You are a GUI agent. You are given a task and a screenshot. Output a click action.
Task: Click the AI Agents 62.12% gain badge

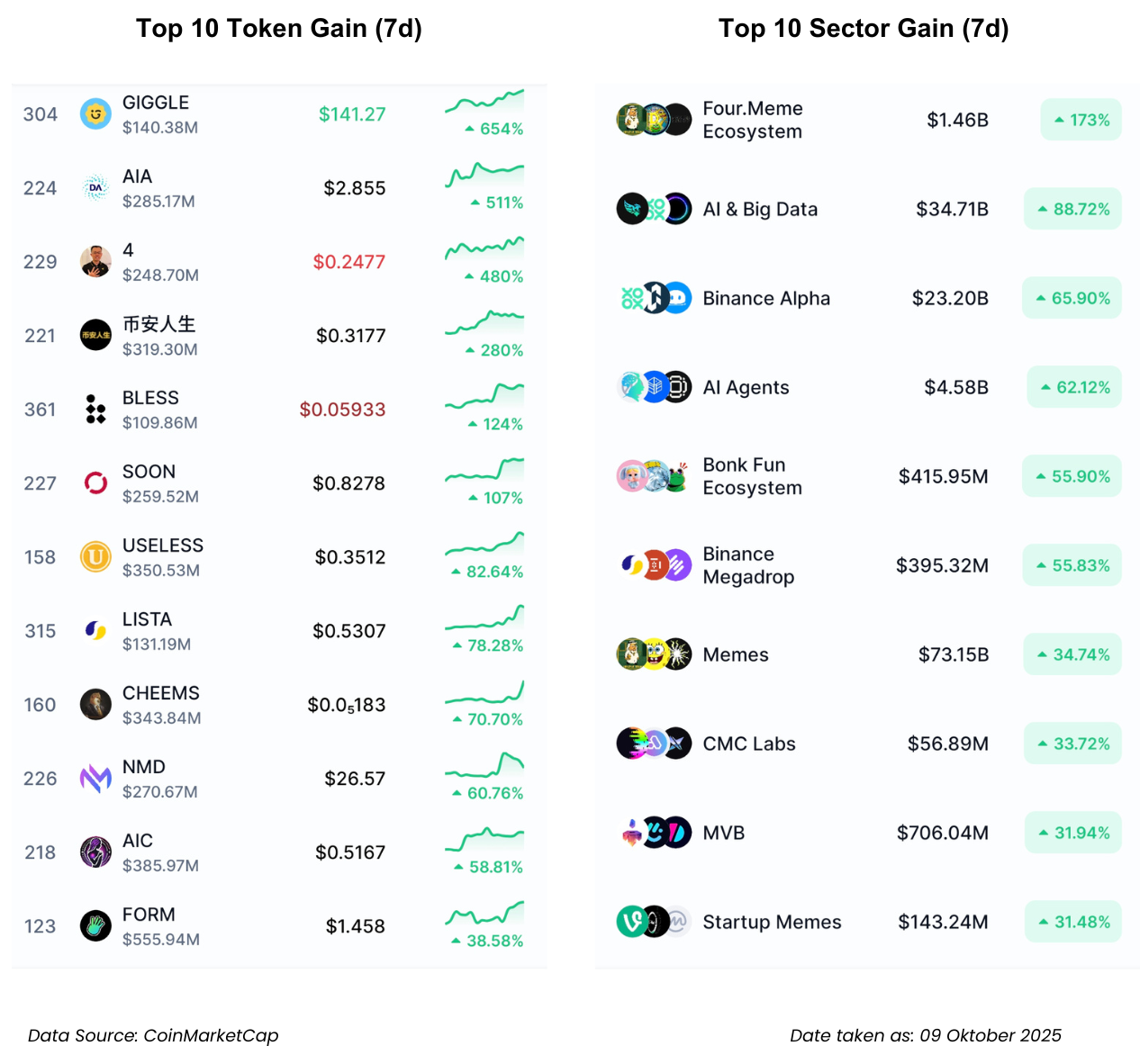point(1074,387)
